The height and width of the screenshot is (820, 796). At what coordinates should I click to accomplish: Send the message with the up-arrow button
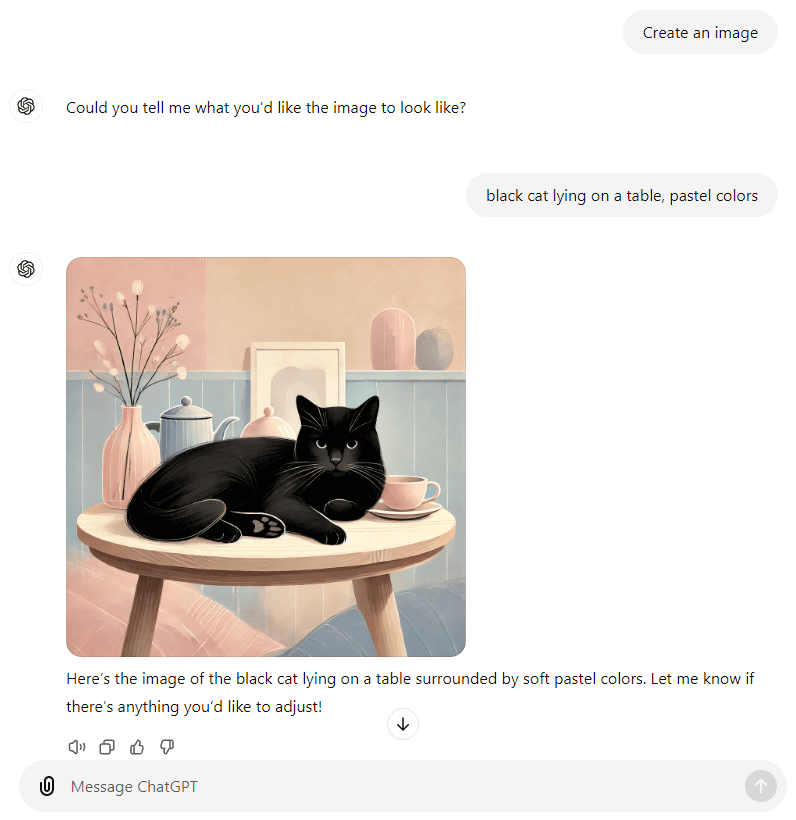tap(760, 786)
